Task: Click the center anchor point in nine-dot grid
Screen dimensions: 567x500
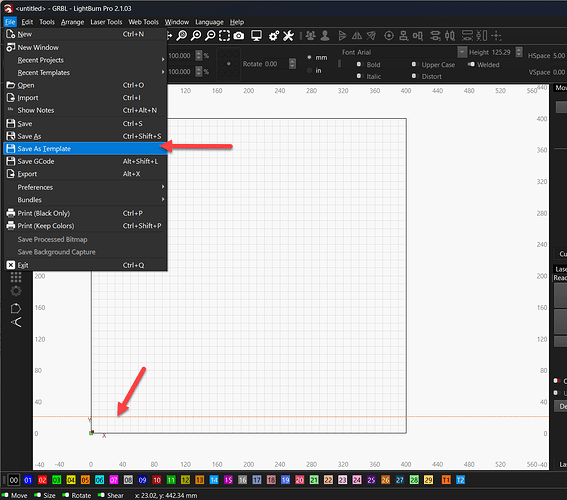Action: coord(229,64)
